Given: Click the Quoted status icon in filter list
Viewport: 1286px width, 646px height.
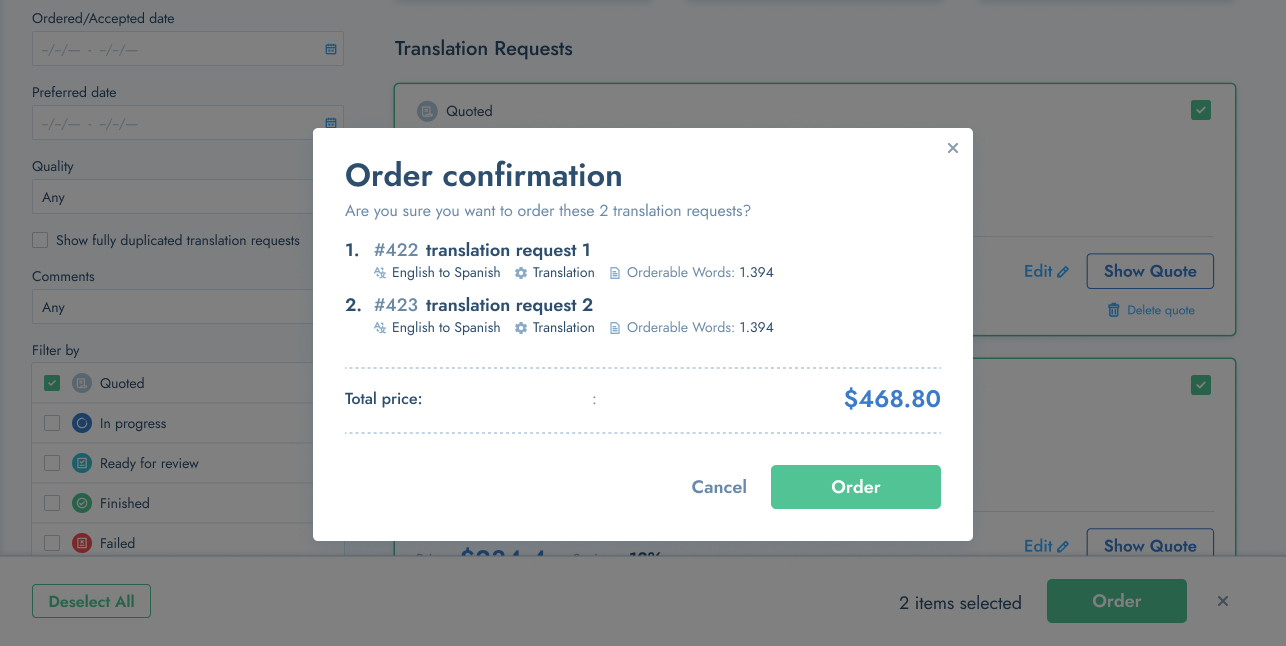Looking at the screenshot, I should click(x=82, y=383).
